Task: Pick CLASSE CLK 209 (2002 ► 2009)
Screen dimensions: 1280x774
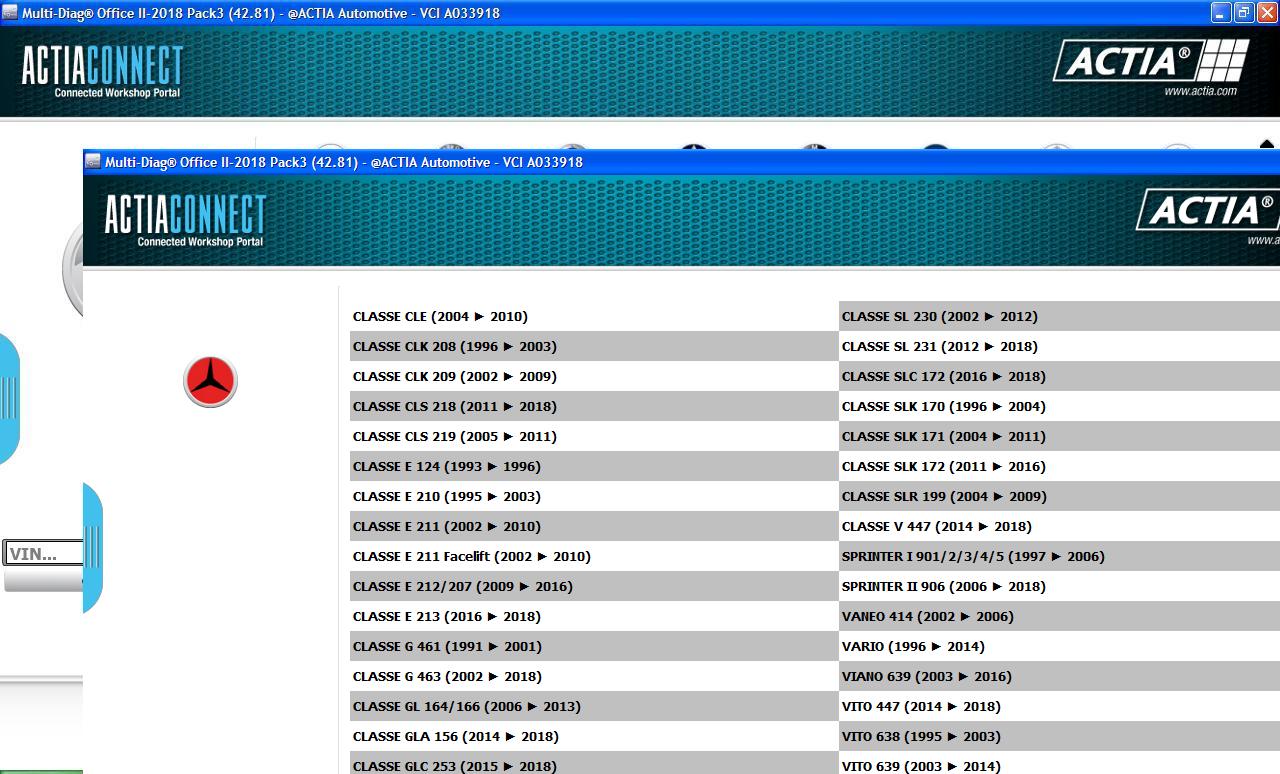Action: click(594, 376)
